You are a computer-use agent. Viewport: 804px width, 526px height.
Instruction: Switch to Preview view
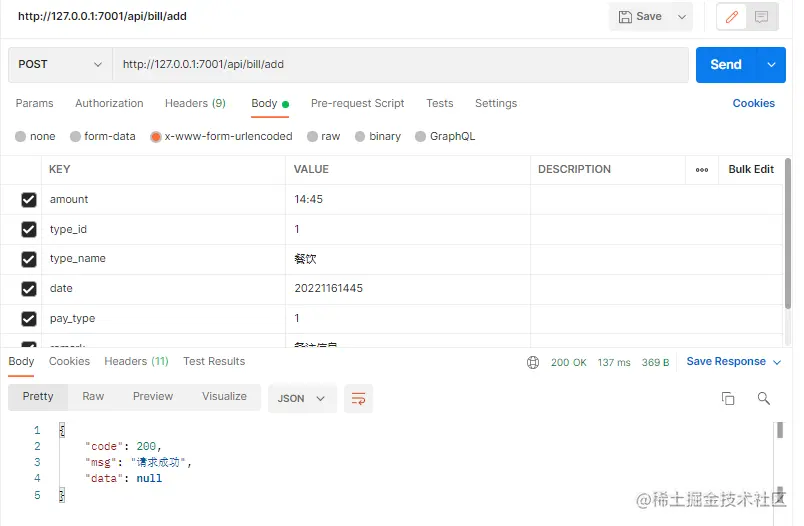click(x=153, y=396)
